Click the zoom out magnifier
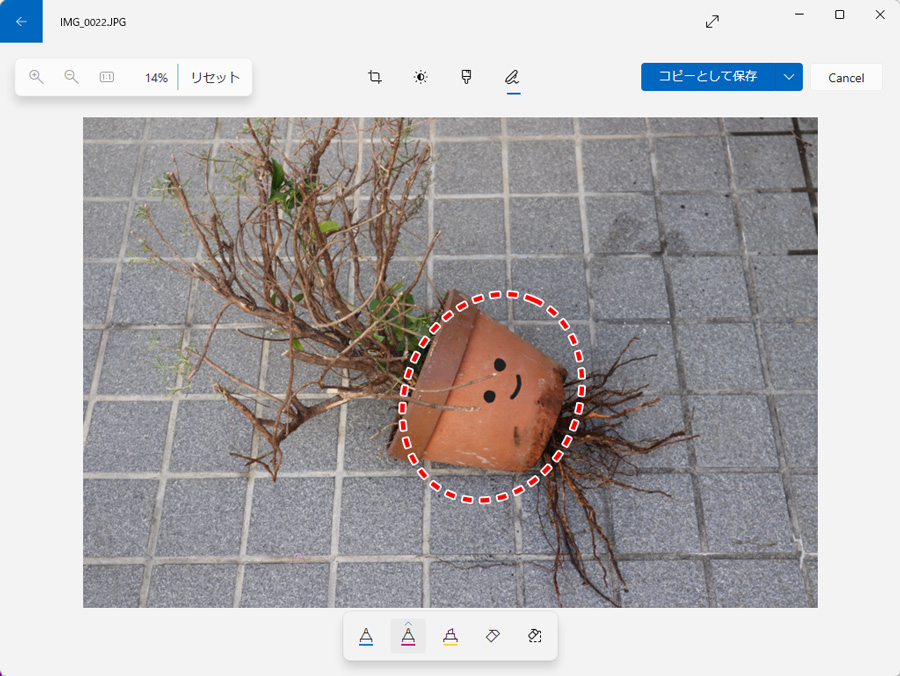 tap(71, 77)
